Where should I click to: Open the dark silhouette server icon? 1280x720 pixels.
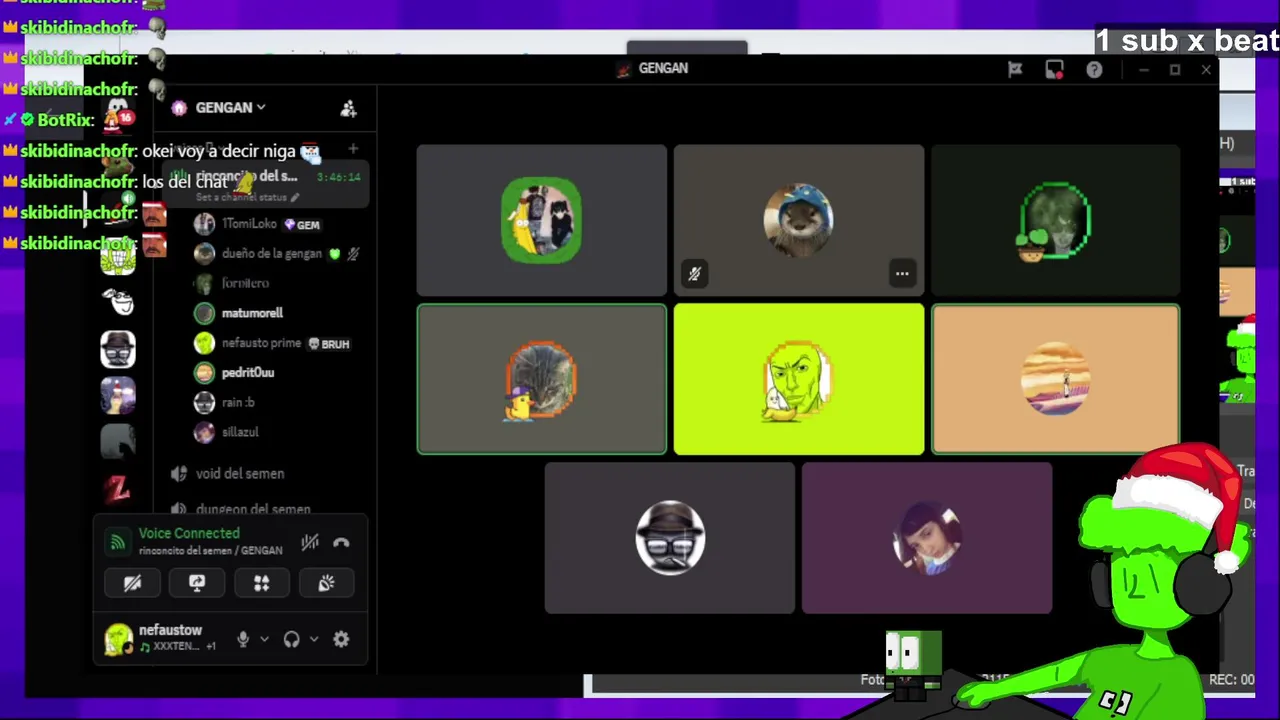pos(118,441)
